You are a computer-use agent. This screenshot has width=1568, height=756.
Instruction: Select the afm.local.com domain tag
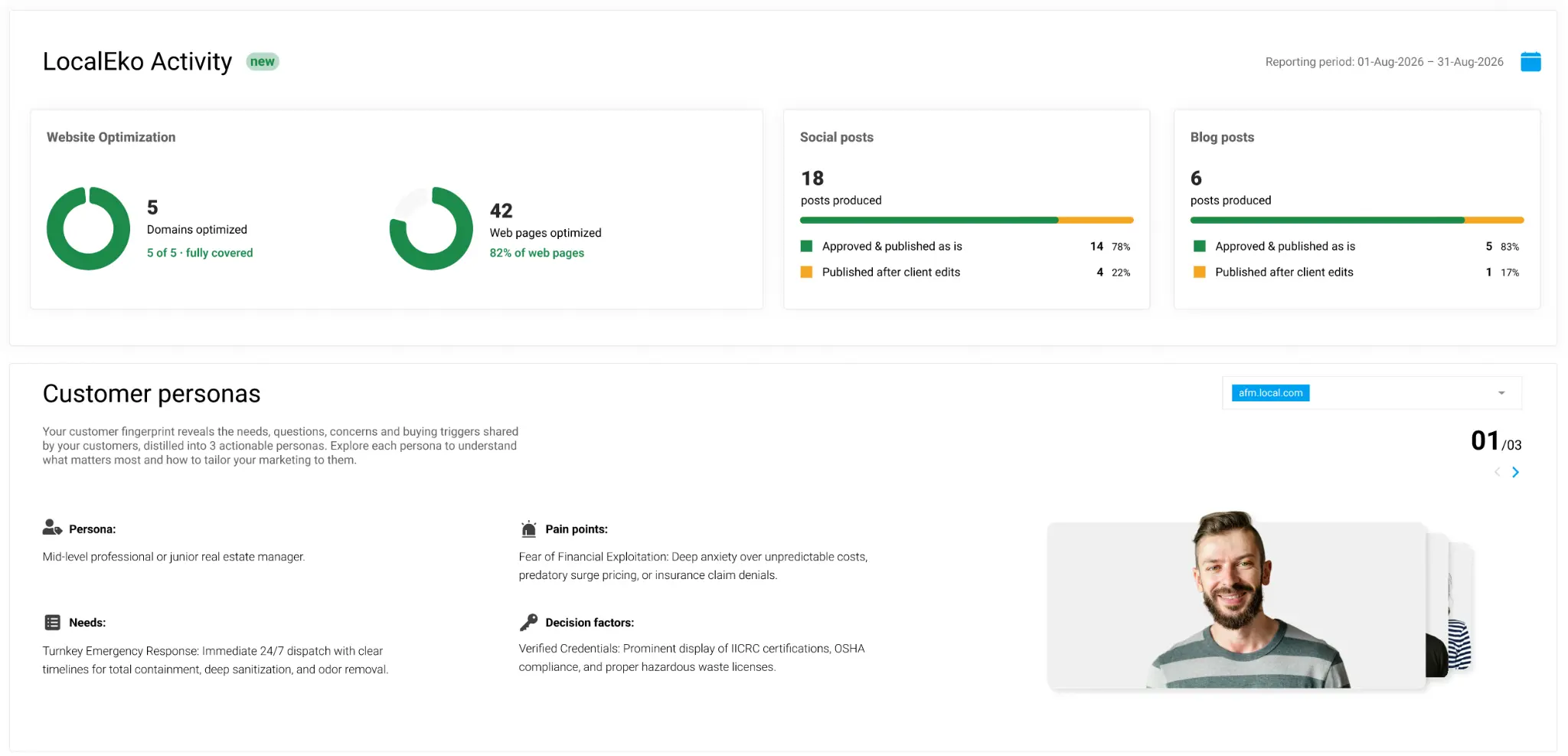[1270, 393]
